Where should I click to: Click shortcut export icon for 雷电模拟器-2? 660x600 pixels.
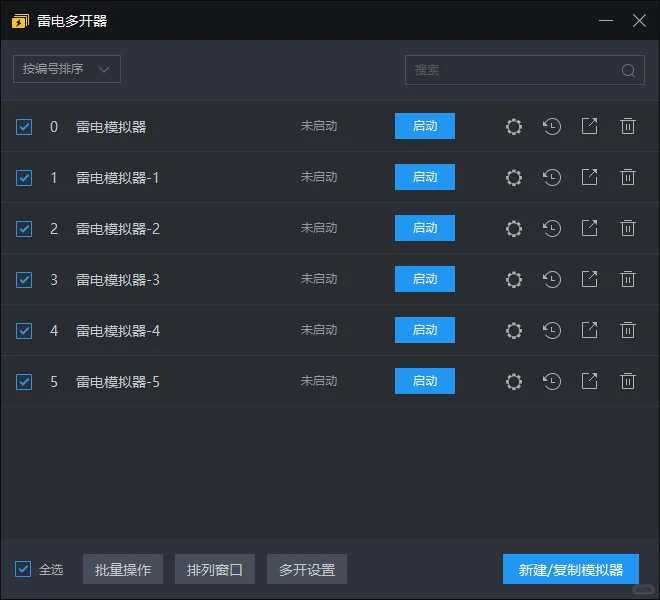[x=589, y=228]
